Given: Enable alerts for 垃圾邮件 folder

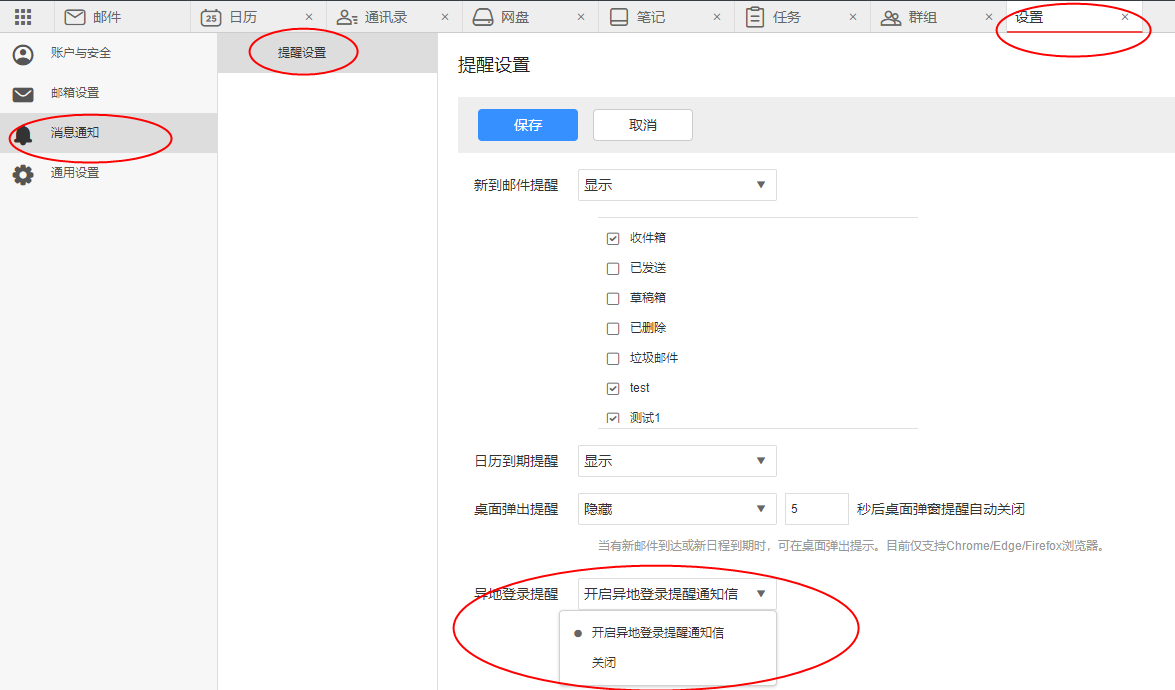Looking at the screenshot, I should tap(613, 358).
